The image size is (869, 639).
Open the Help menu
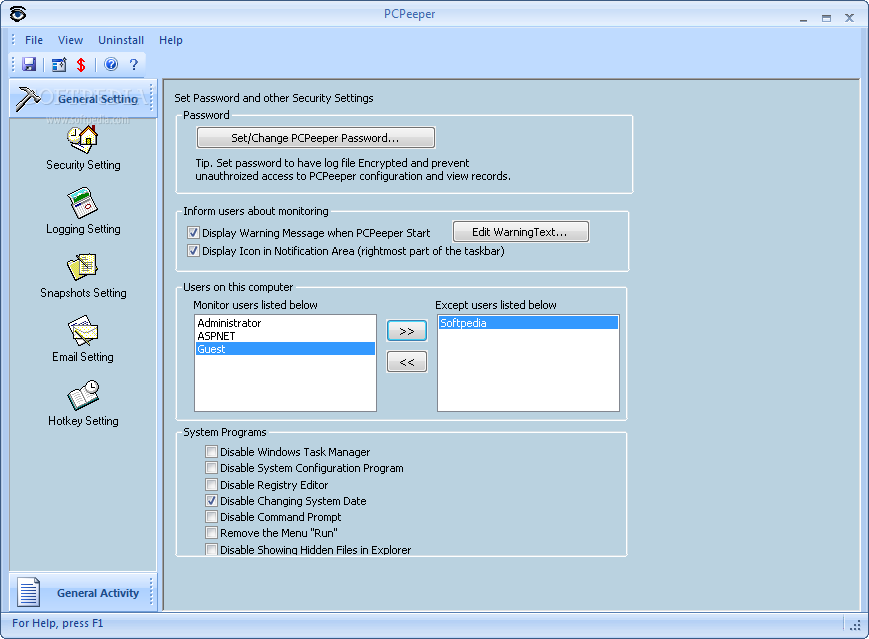171,40
